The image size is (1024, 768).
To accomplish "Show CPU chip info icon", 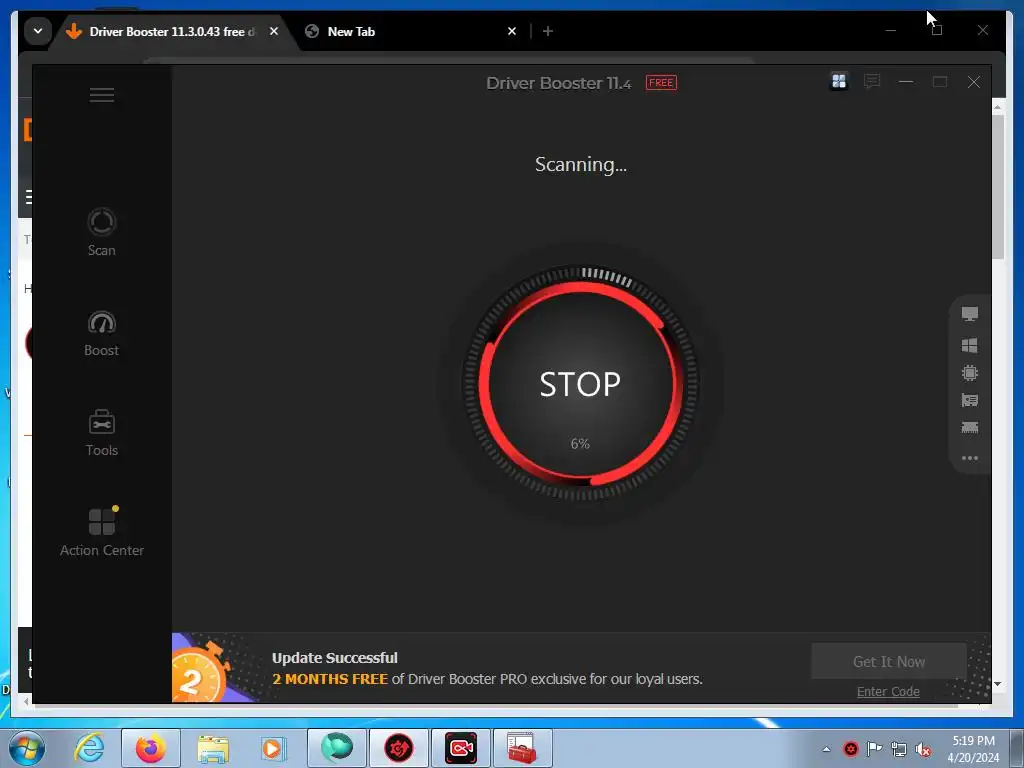I will 970,373.
